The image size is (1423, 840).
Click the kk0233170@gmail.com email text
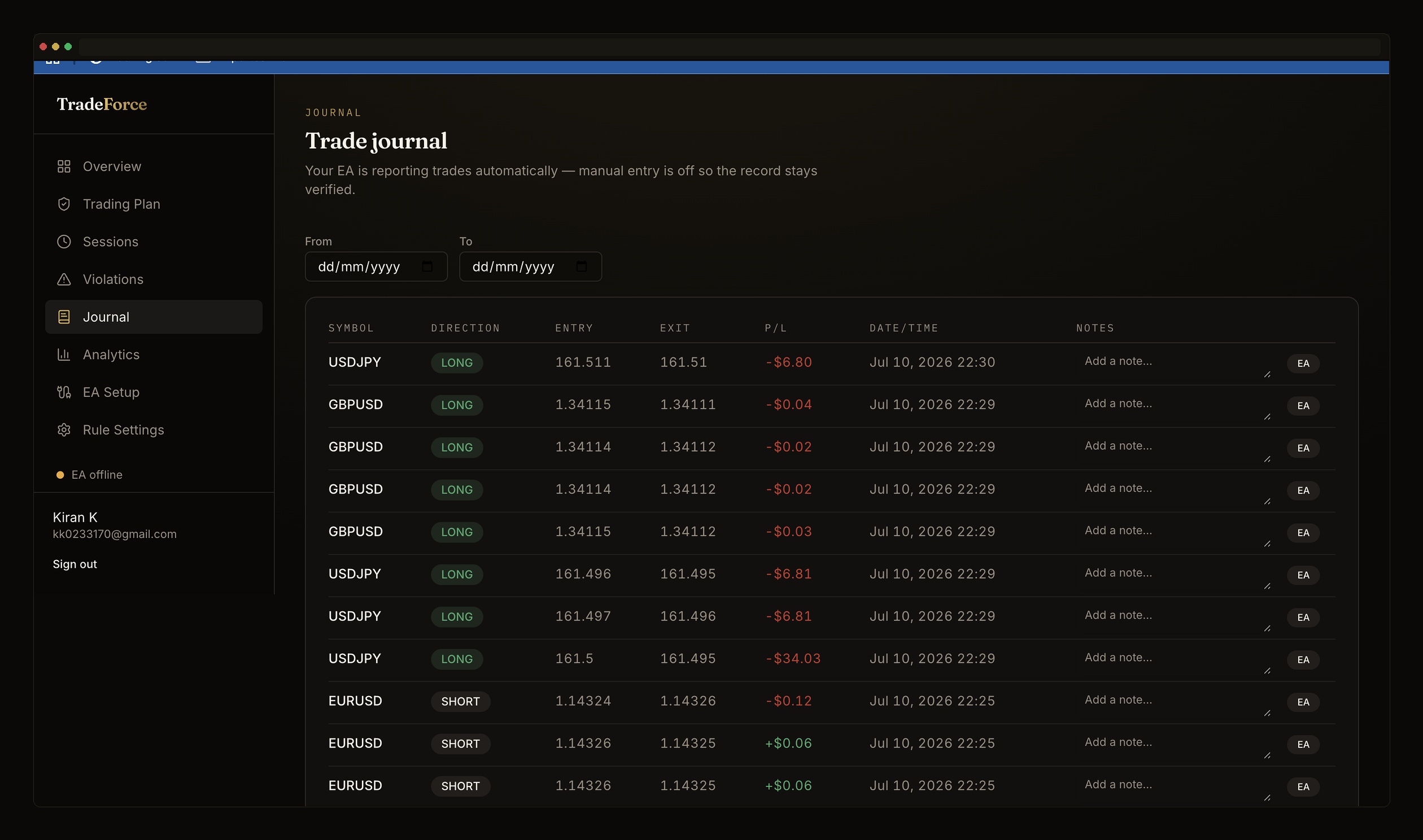coord(114,534)
